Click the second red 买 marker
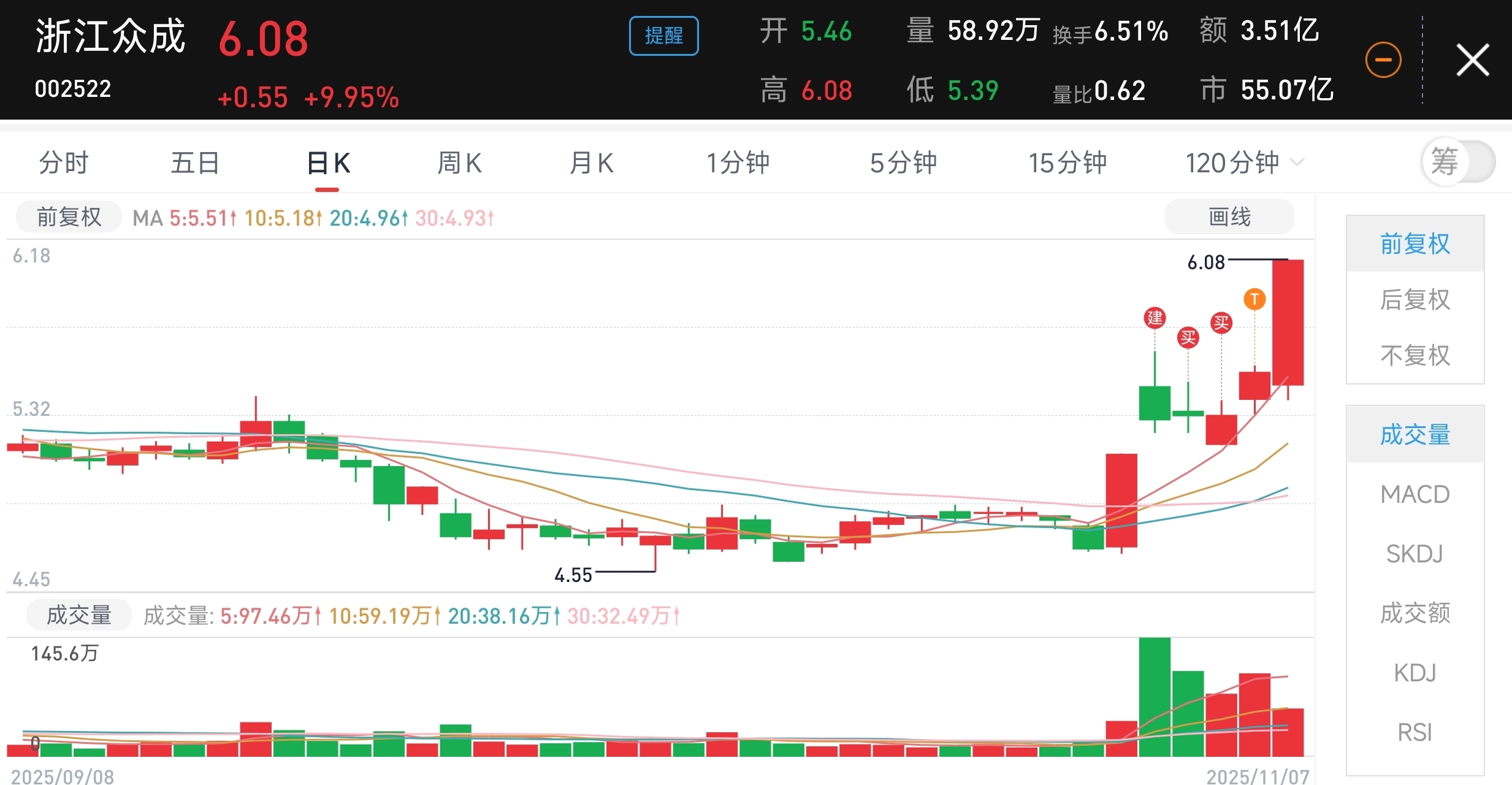This screenshot has width=1512, height=785. coord(1221,323)
